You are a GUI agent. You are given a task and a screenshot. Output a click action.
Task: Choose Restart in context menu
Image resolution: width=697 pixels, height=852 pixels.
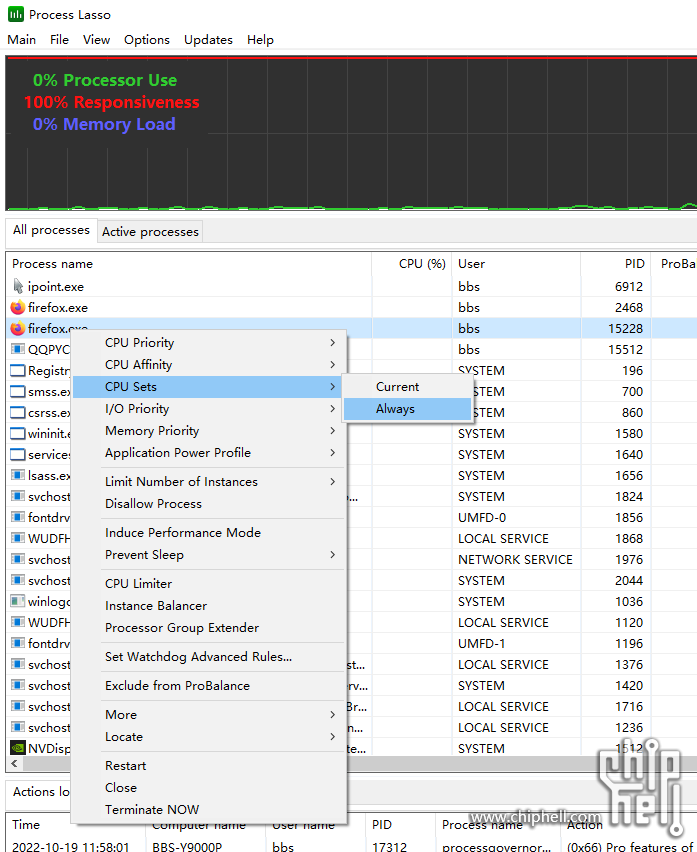coord(210,766)
